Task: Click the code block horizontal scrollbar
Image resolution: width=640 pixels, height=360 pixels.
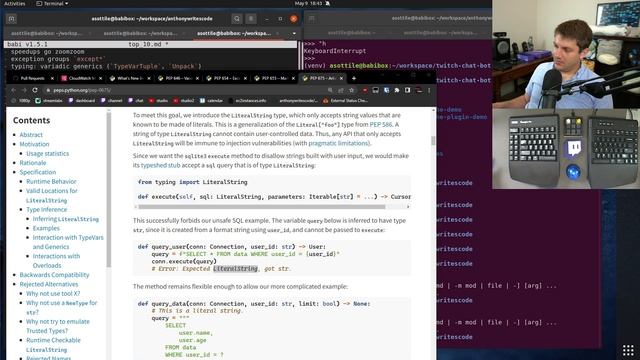Action: (x=262, y=207)
